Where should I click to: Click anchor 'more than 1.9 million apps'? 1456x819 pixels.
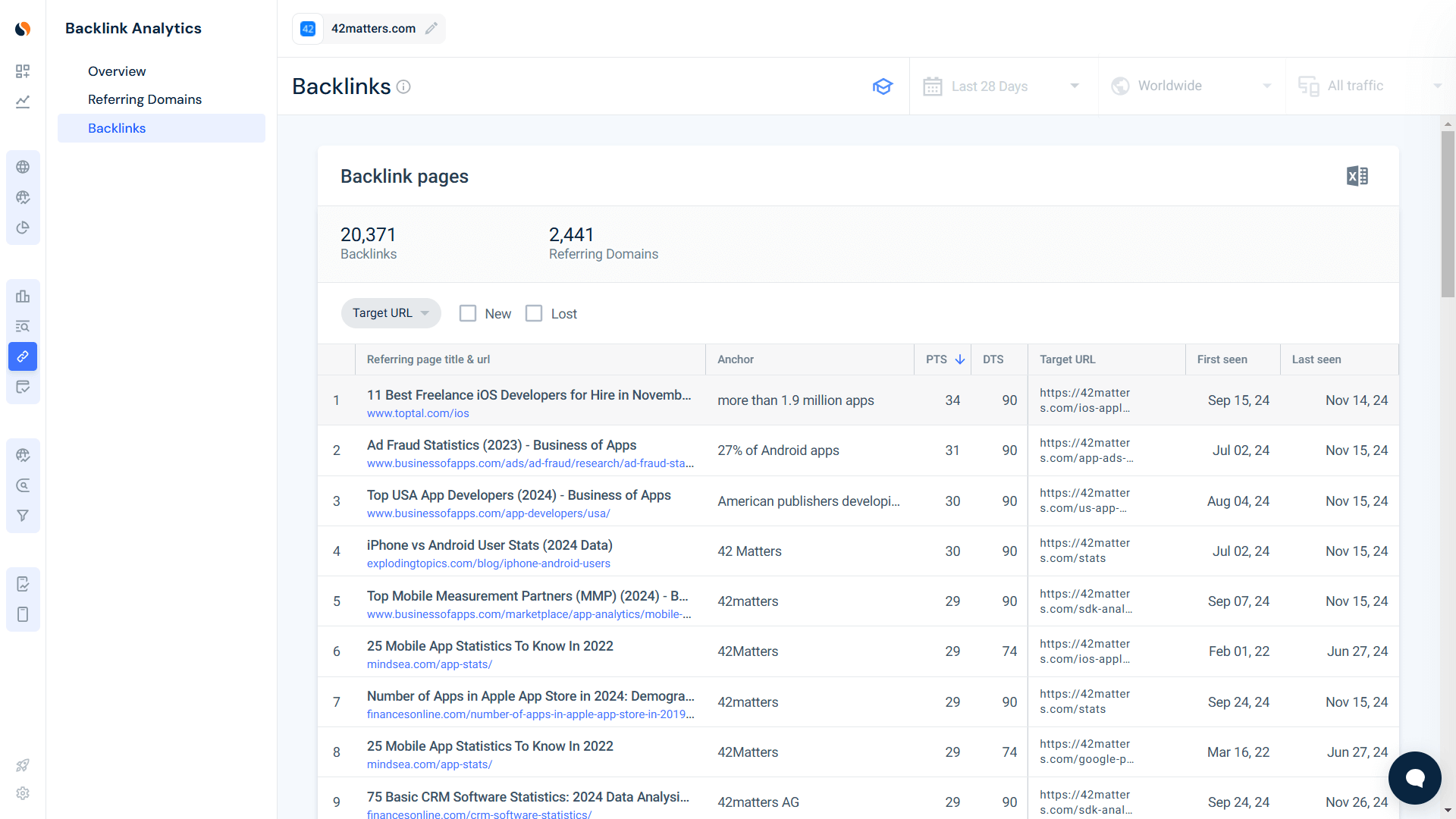795,400
